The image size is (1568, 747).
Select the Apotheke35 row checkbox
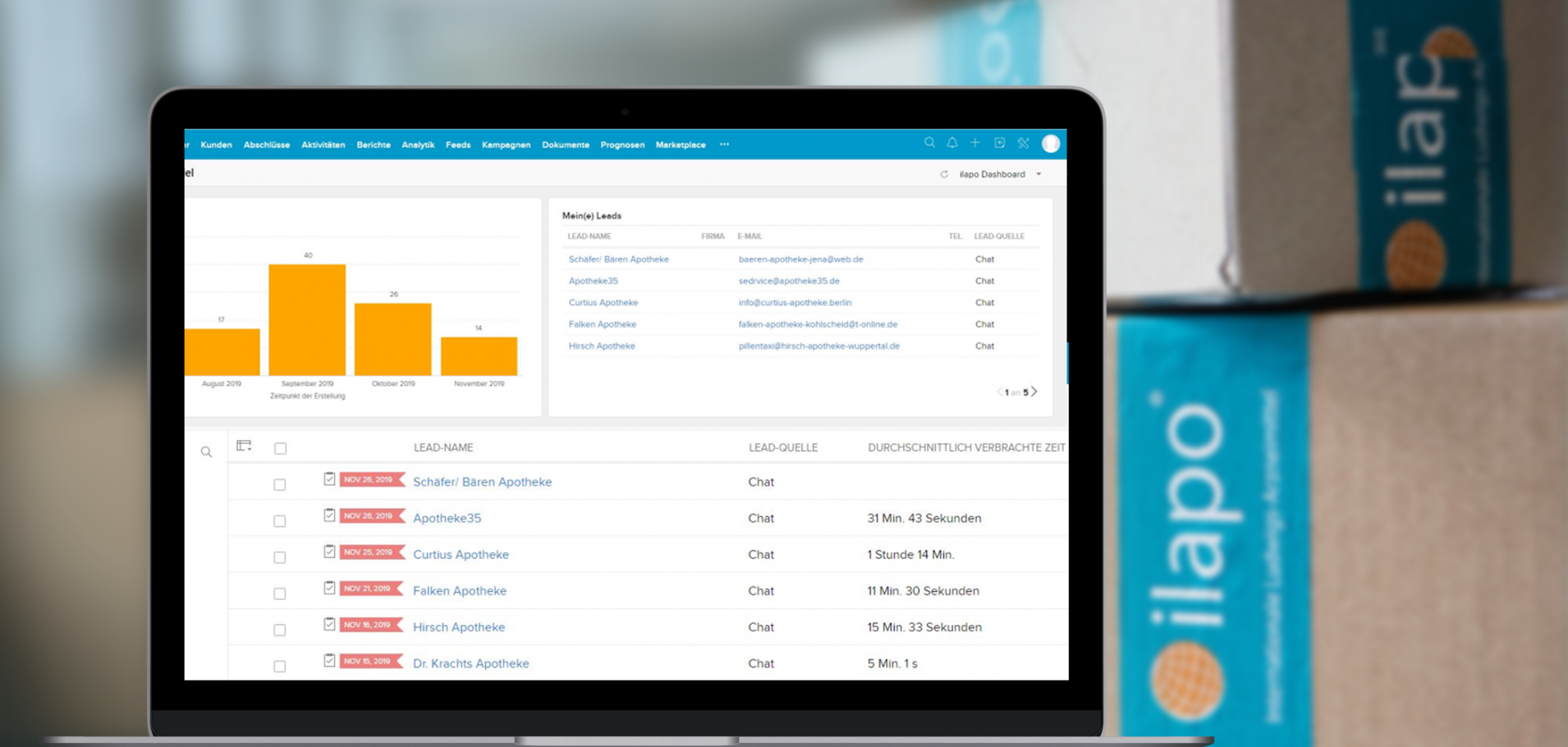[280, 520]
